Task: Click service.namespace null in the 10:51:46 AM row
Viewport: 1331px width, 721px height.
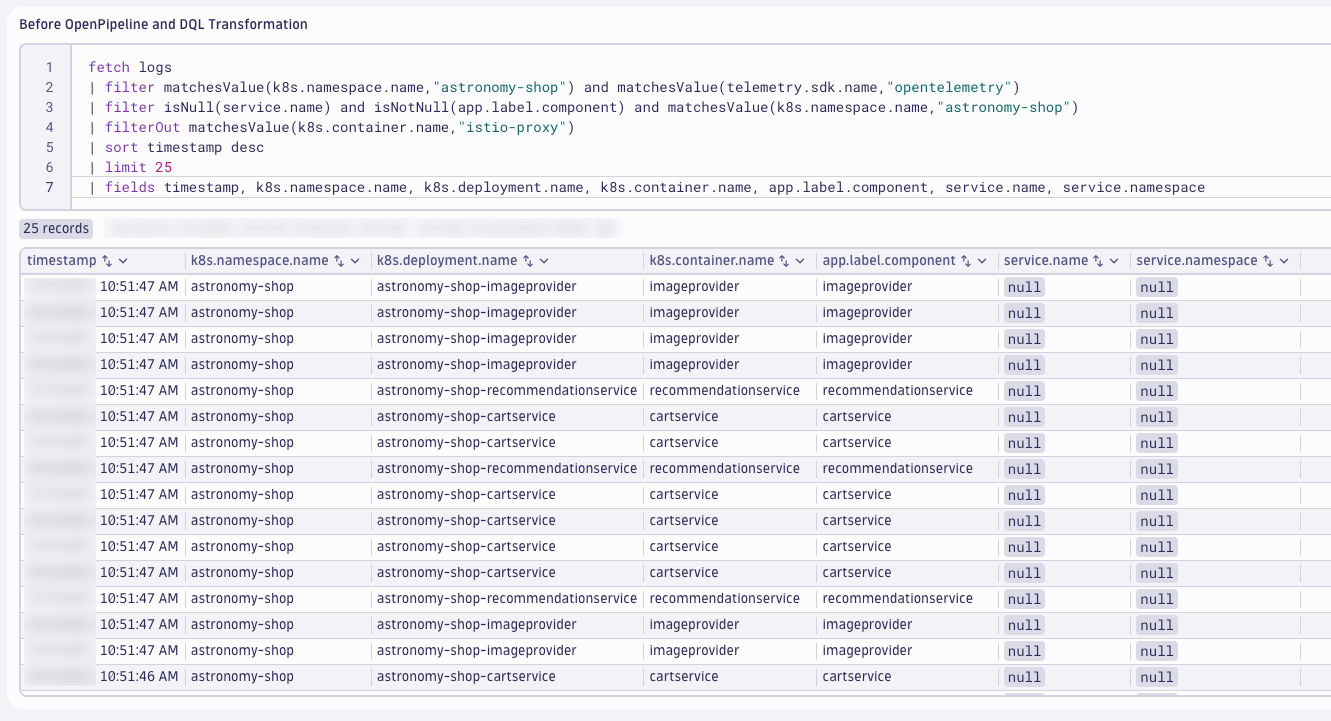Action: click(1157, 677)
